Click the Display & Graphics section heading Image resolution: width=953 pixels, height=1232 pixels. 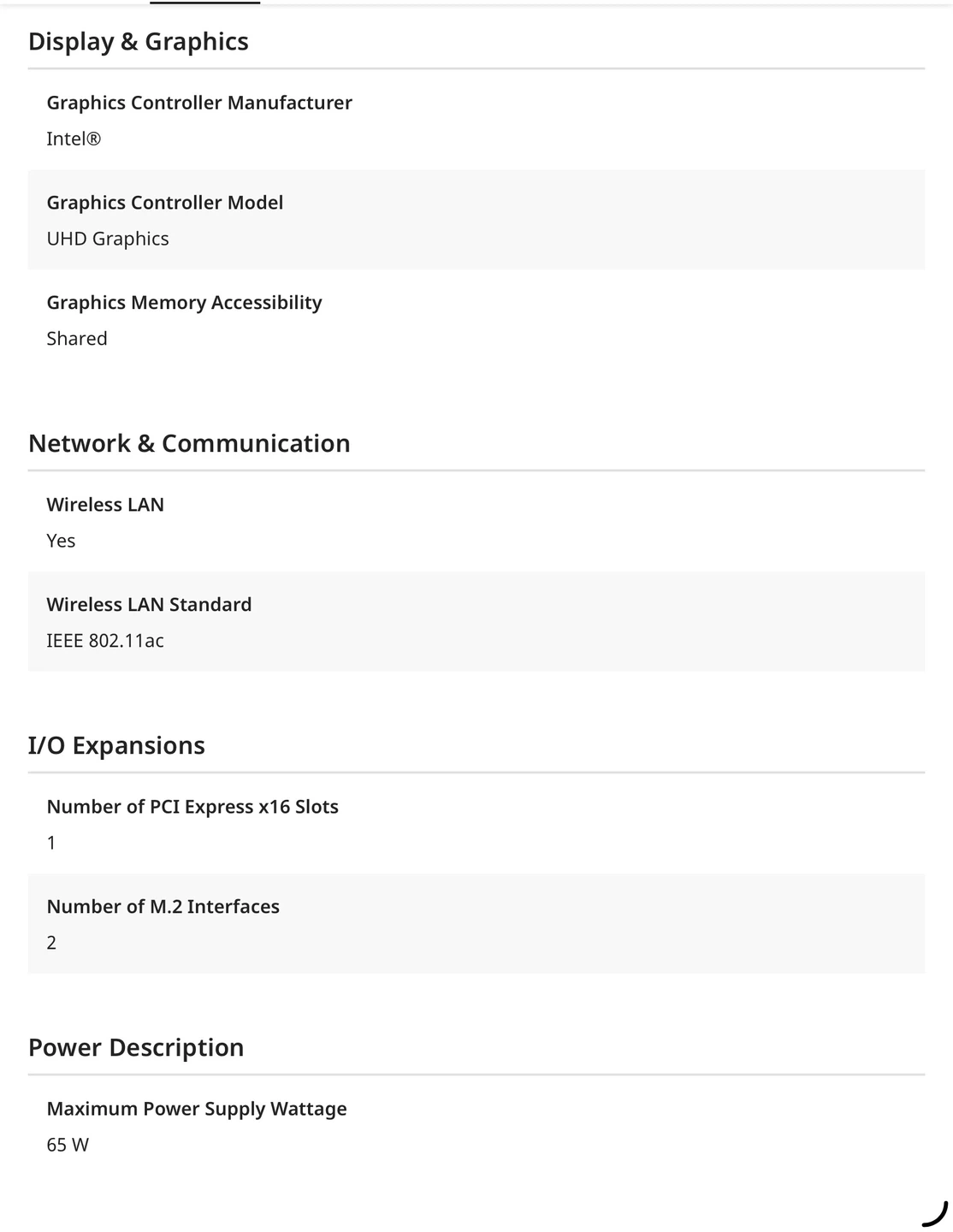pos(138,41)
